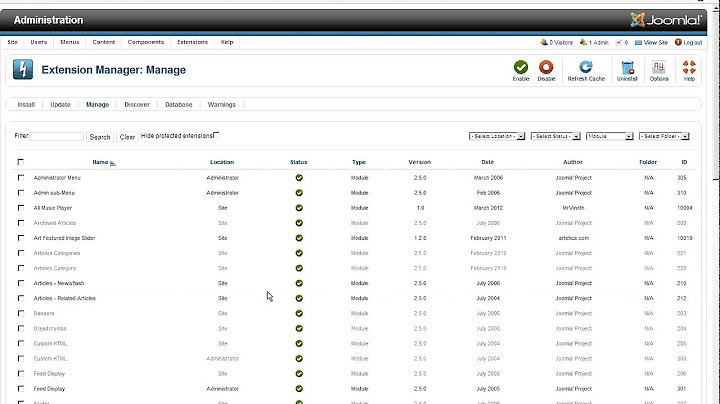Viewport: 720px width, 404px height.
Task: Open the Menus menu
Action: pos(70,42)
